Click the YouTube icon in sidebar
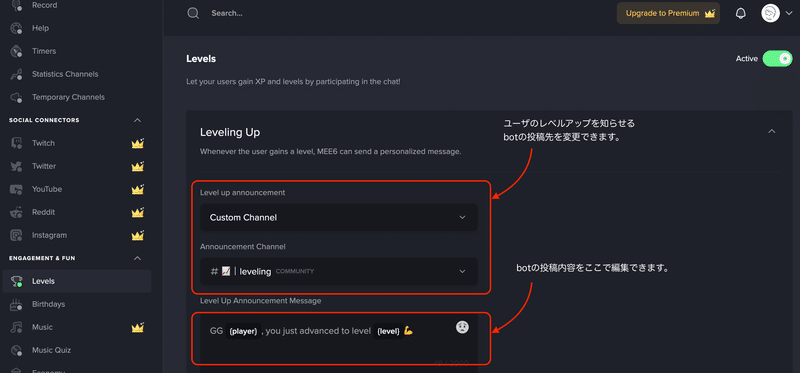Viewport: 800px width, 373px height. tap(16, 189)
